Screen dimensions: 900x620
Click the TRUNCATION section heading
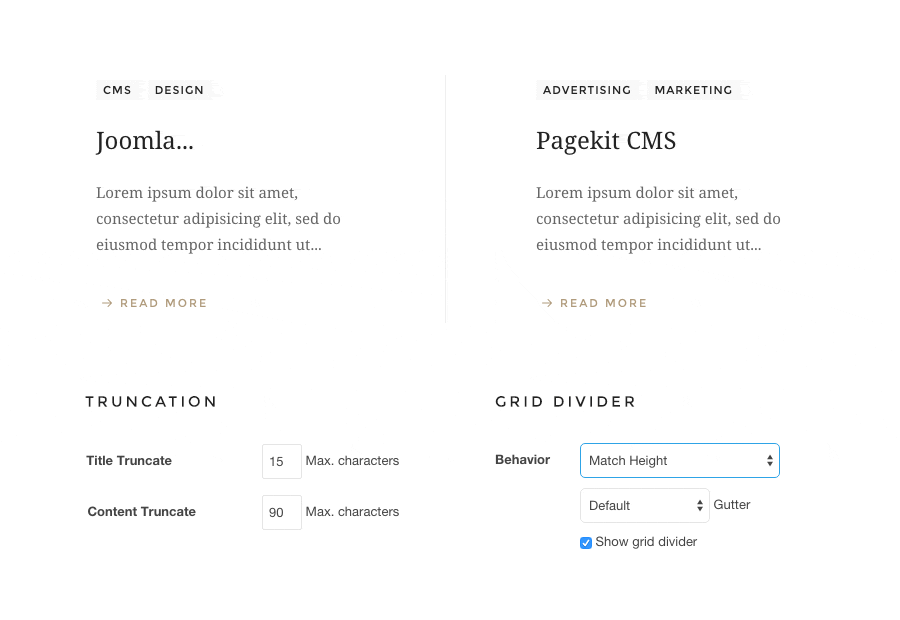coord(151,401)
